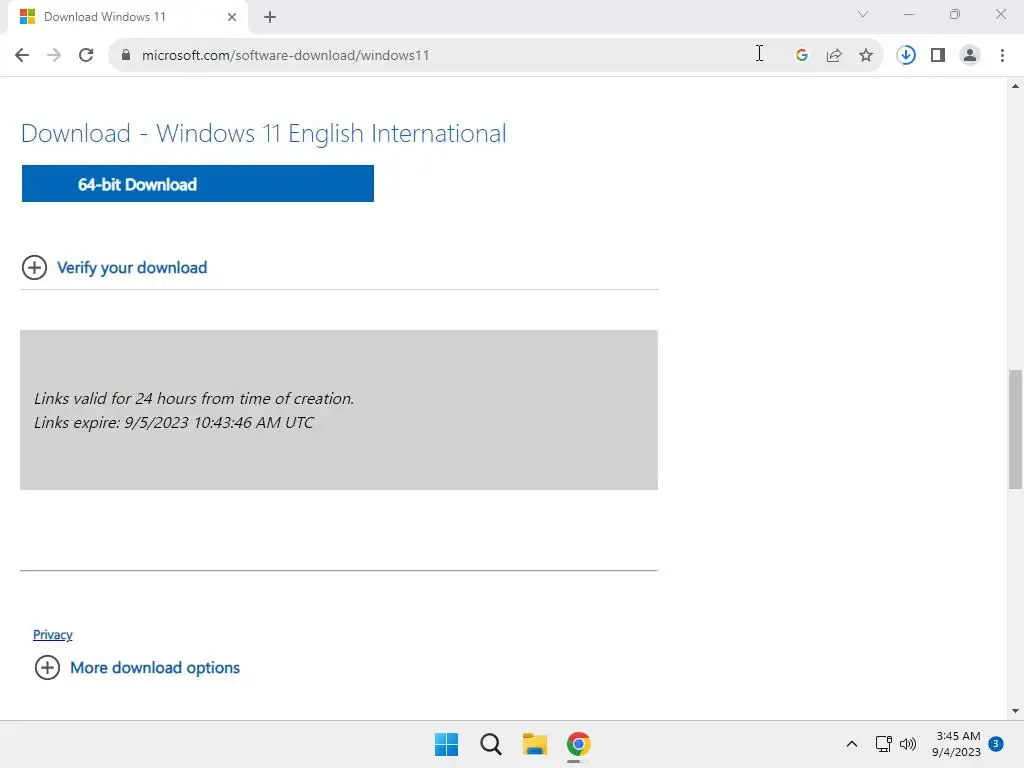Click the Download - Windows 11 English International heading

264,133
